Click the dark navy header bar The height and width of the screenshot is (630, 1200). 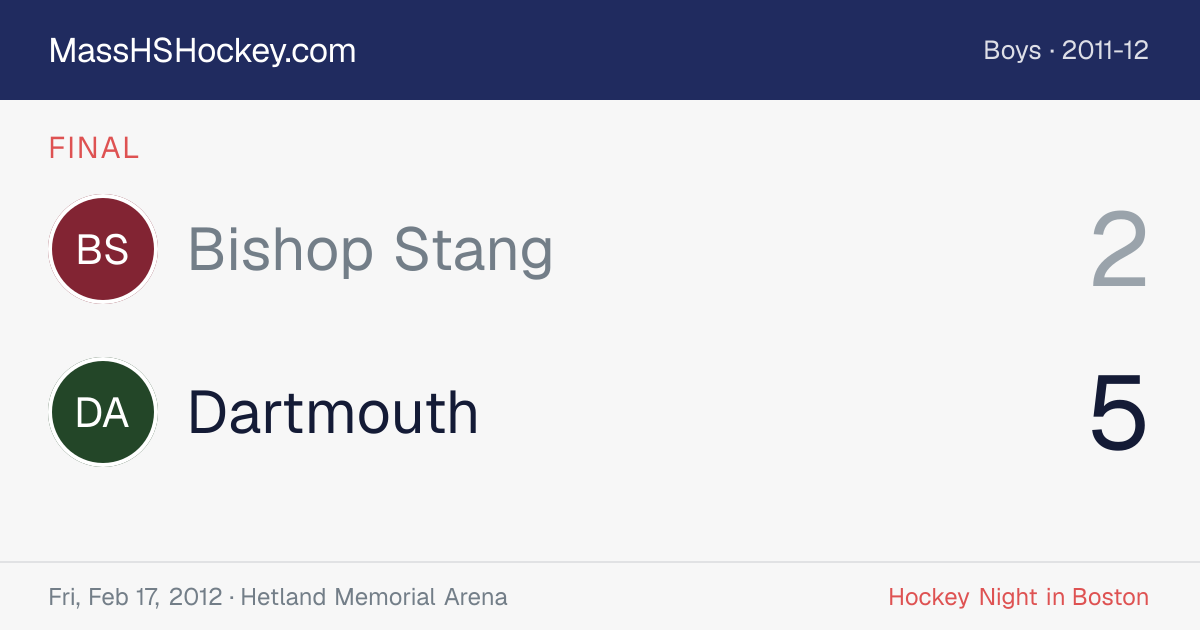(x=600, y=50)
